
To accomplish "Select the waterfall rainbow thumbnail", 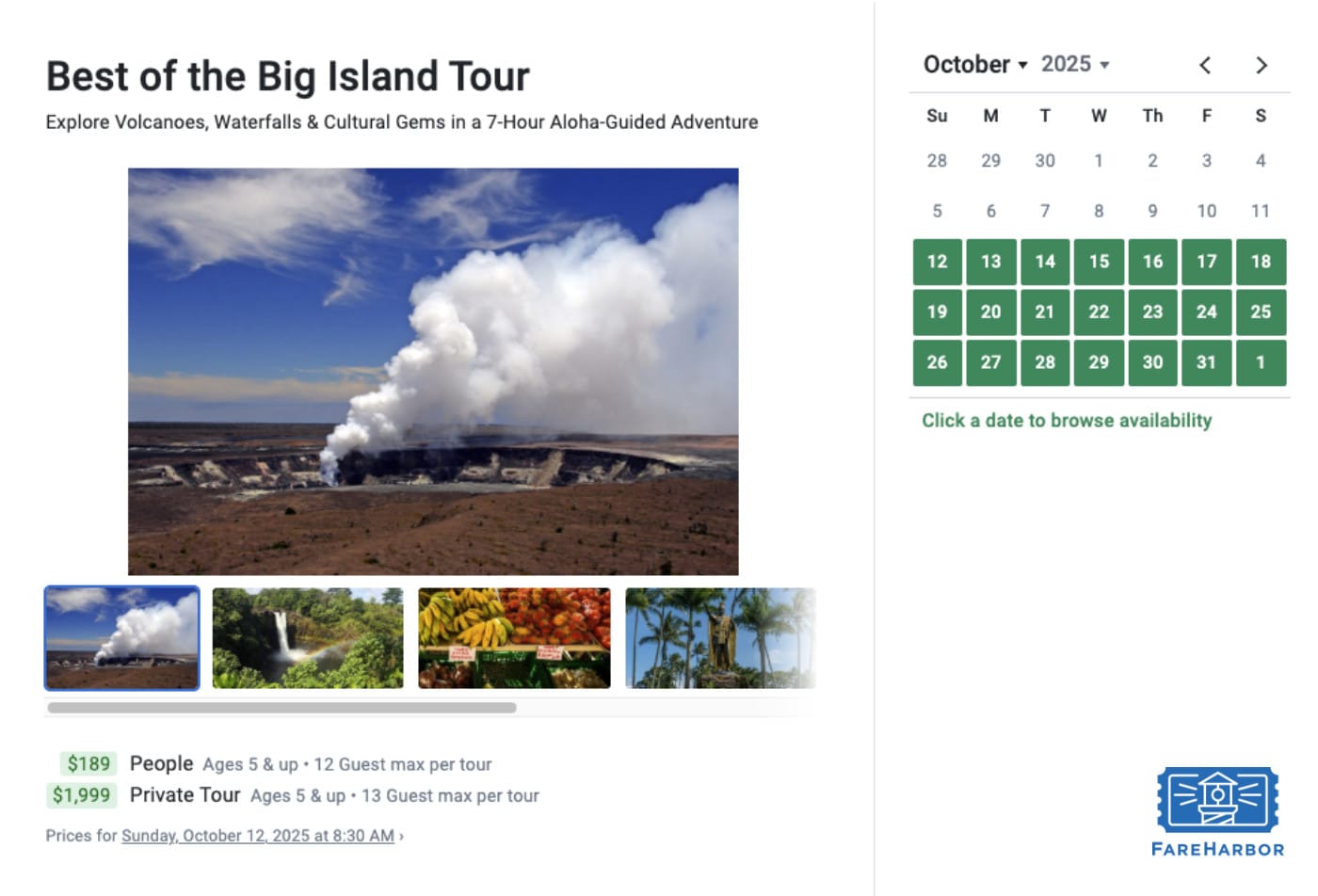I will pos(308,638).
